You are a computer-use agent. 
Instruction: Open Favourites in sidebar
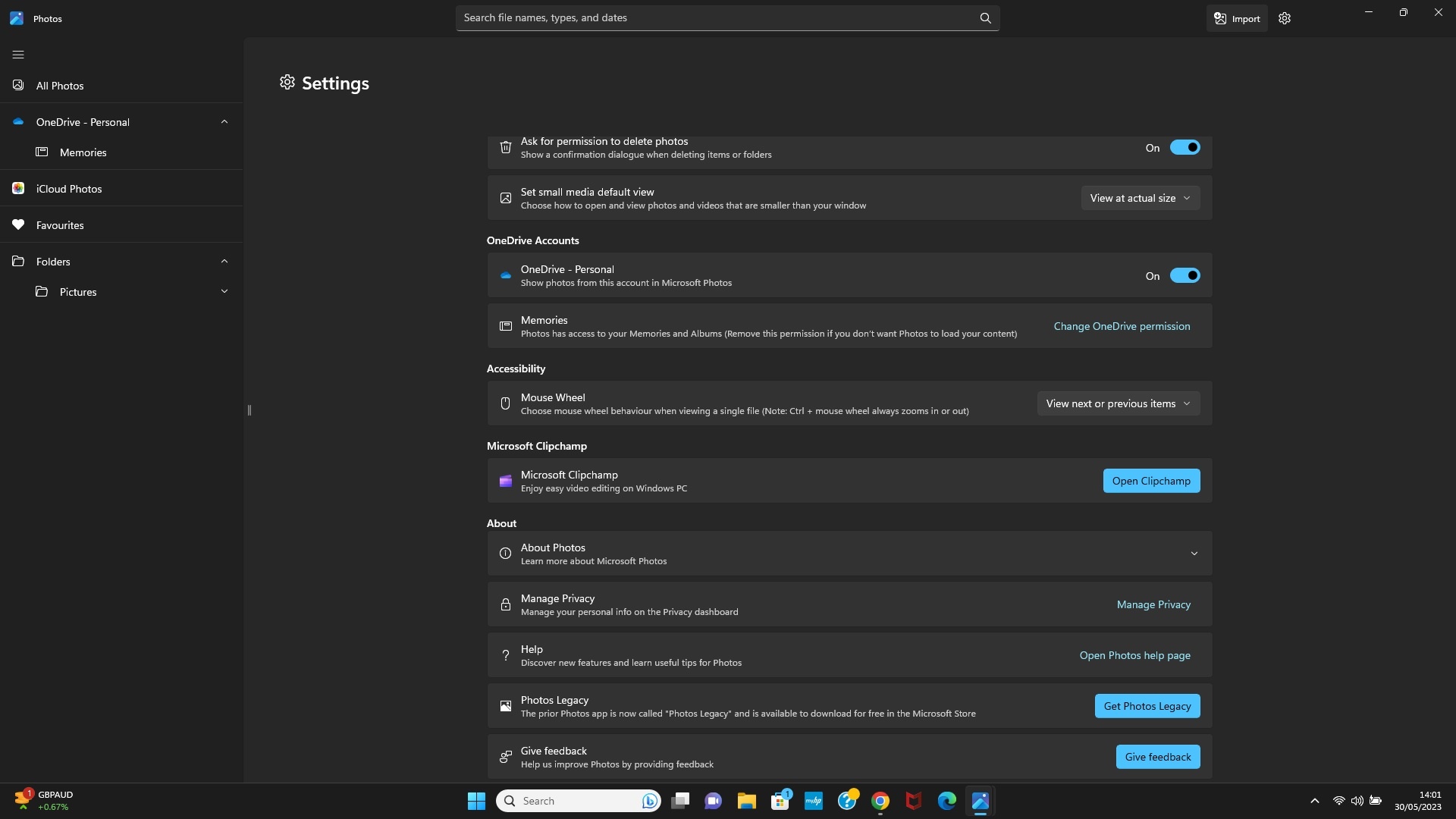pos(121,224)
